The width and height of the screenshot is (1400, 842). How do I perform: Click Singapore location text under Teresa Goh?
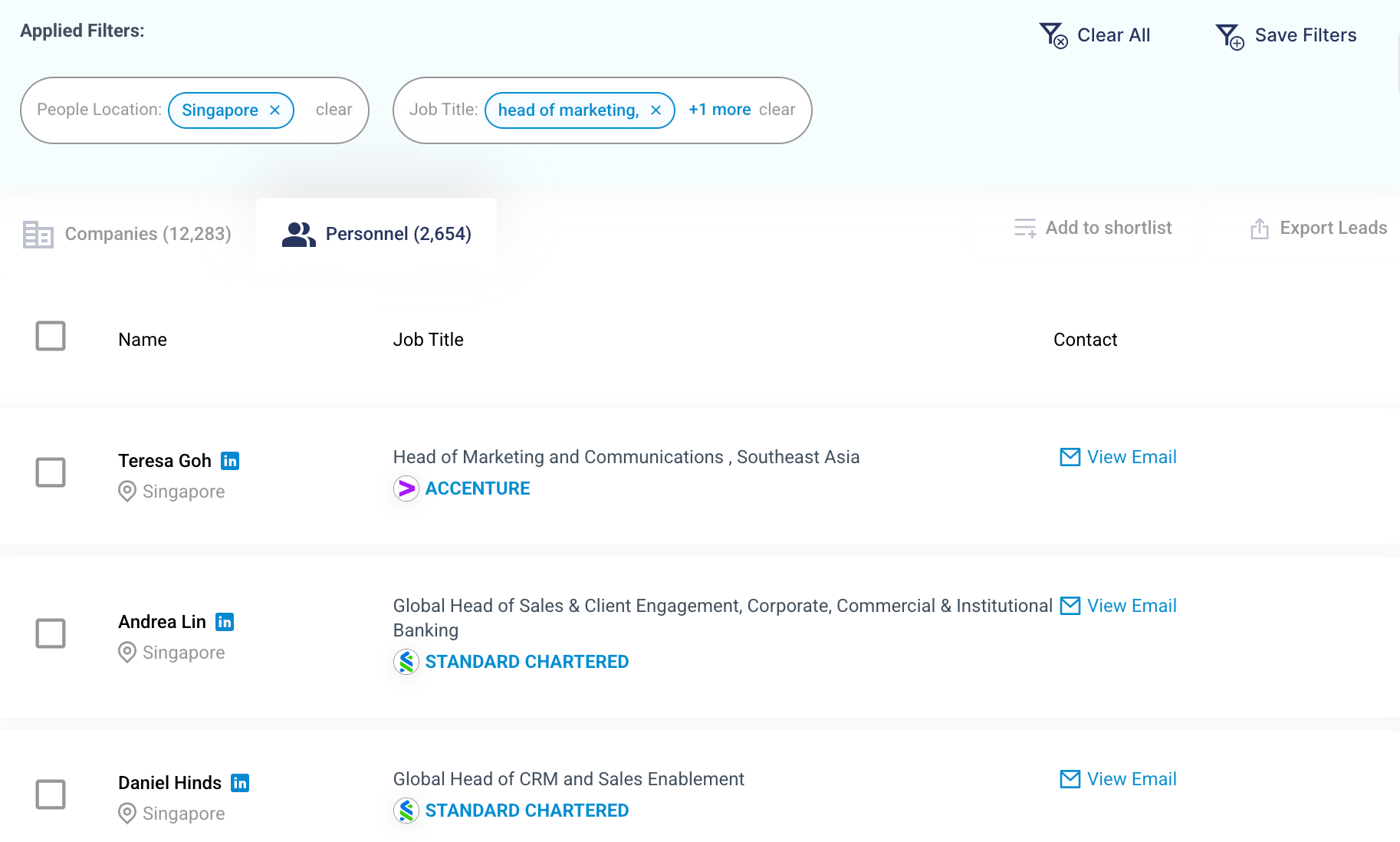(183, 492)
